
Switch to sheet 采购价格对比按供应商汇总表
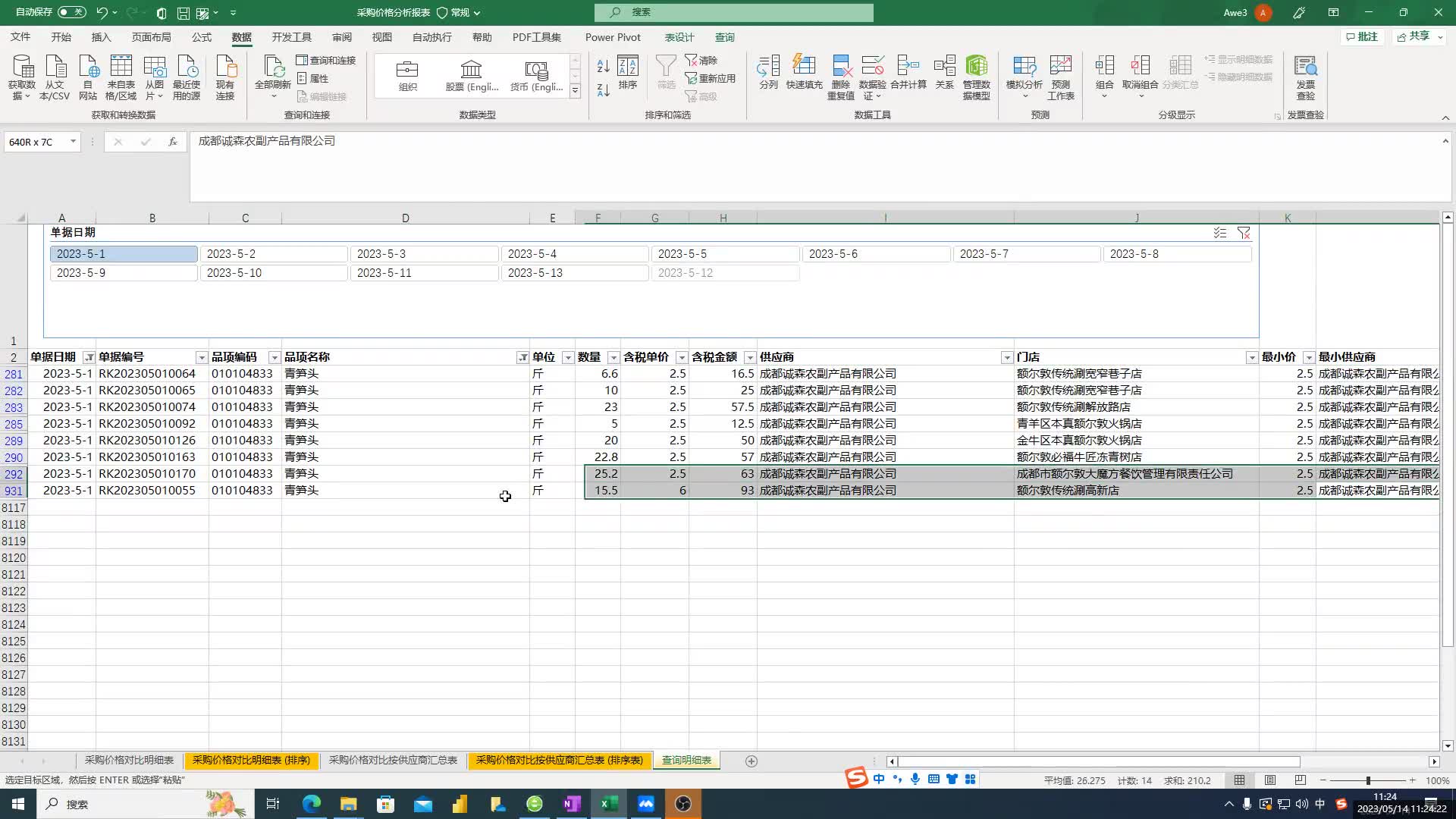click(x=393, y=761)
